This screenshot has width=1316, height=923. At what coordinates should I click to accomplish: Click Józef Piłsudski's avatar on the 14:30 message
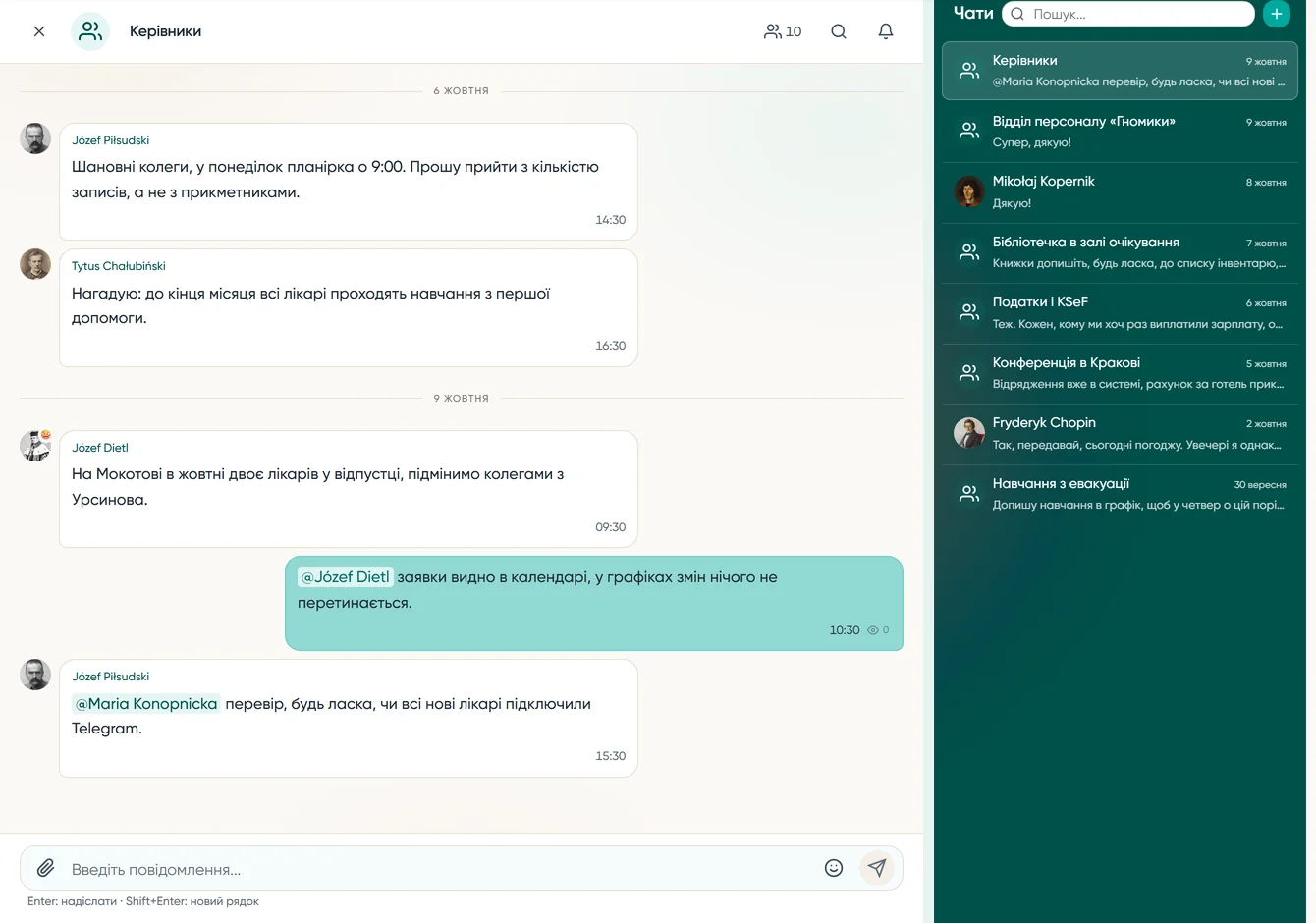pos(35,138)
